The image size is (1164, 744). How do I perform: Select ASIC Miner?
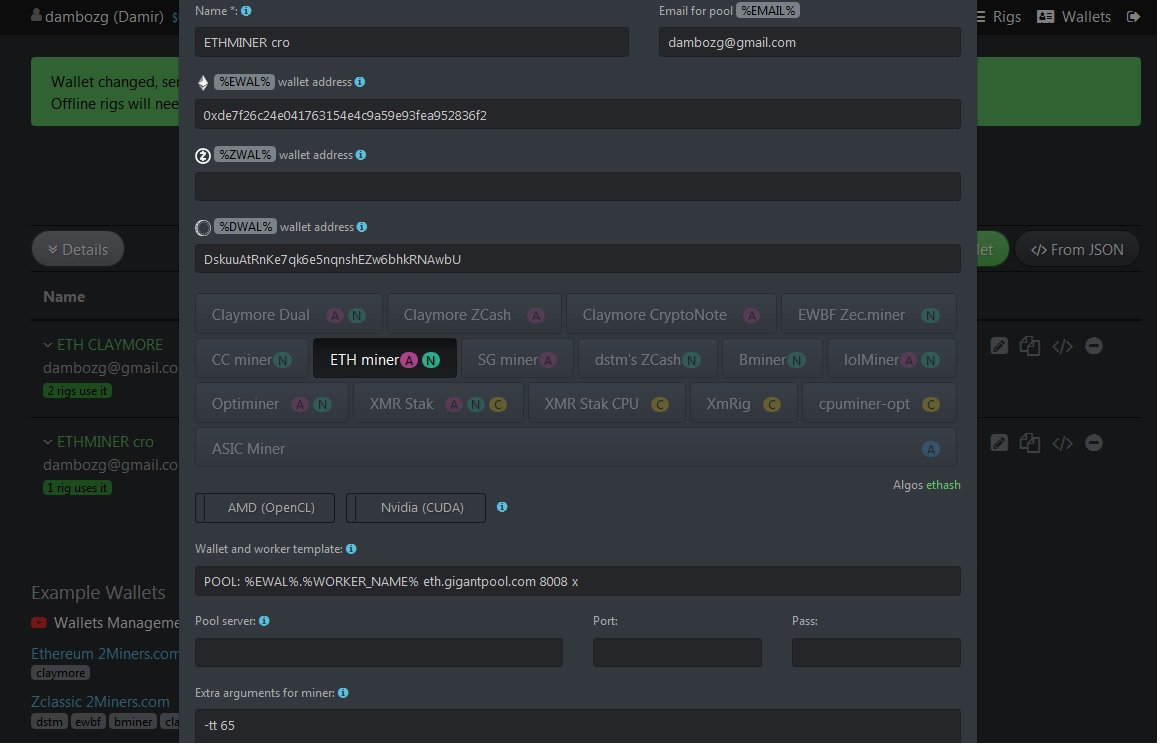pos(575,448)
